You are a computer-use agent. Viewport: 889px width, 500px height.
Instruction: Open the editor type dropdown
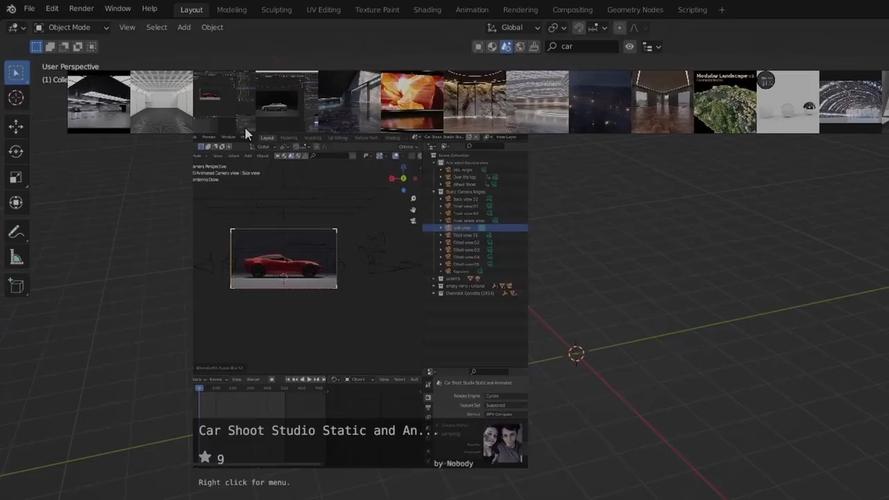pos(16,27)
